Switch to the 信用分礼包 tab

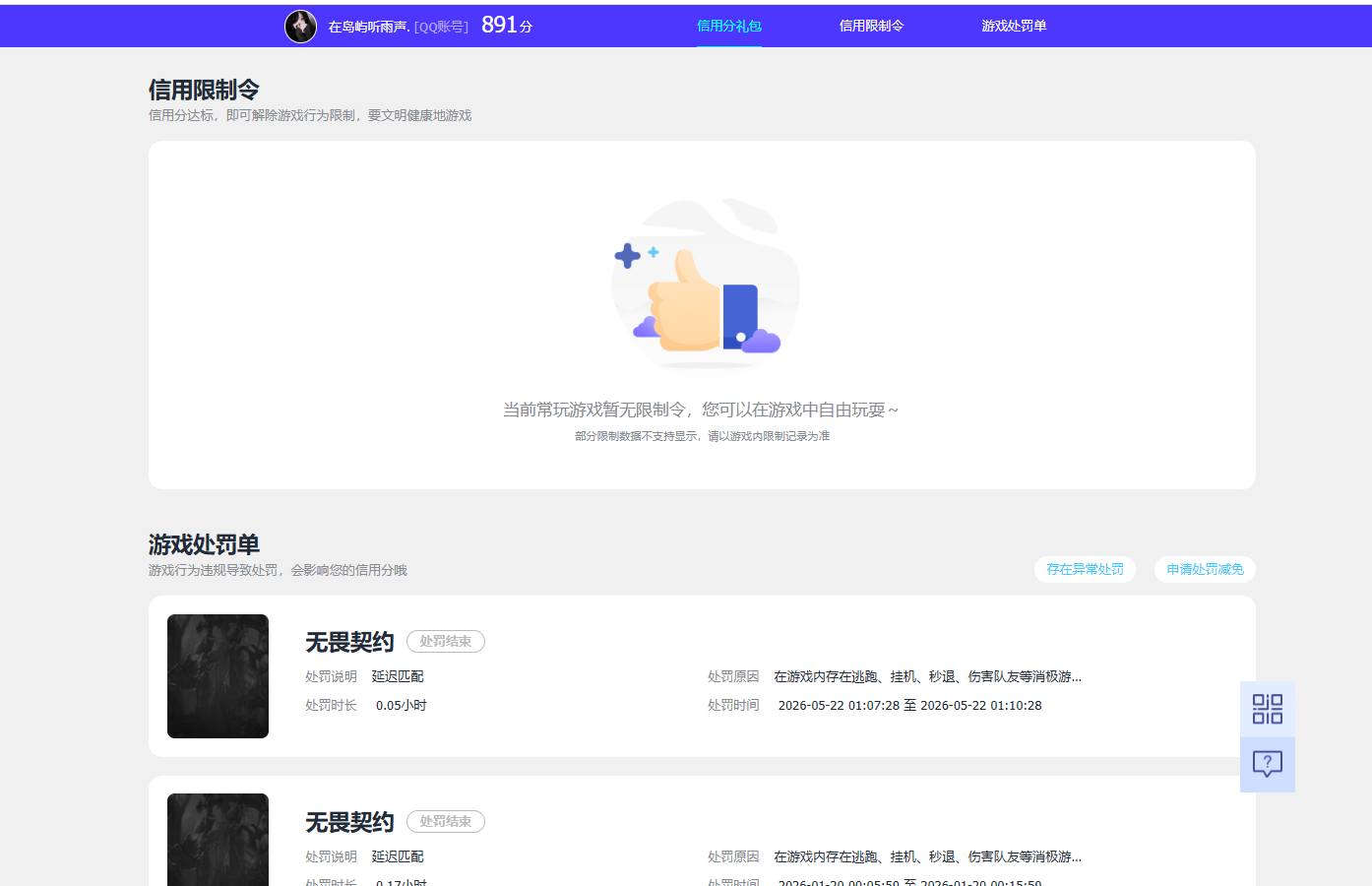pos(729,26)
